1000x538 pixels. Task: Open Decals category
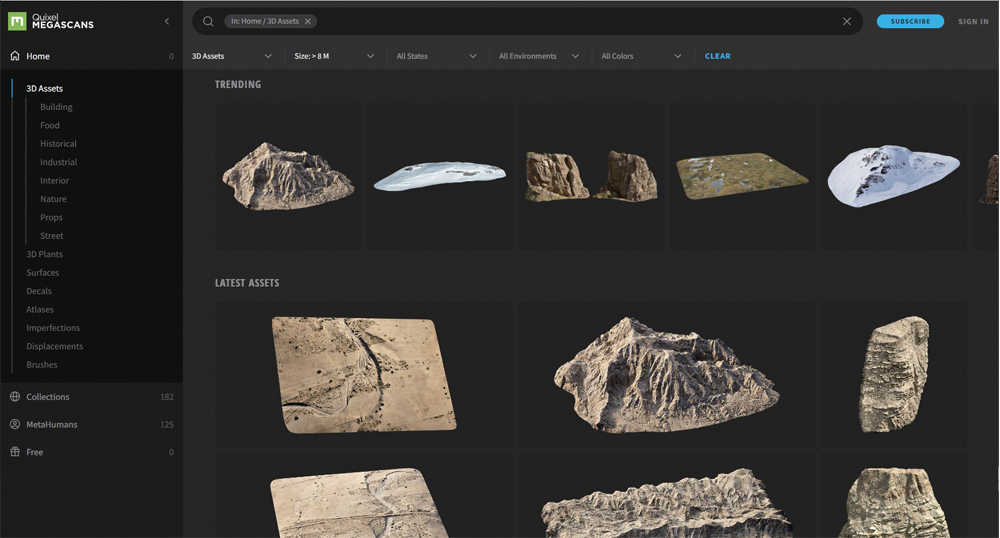tap(39, 291)
